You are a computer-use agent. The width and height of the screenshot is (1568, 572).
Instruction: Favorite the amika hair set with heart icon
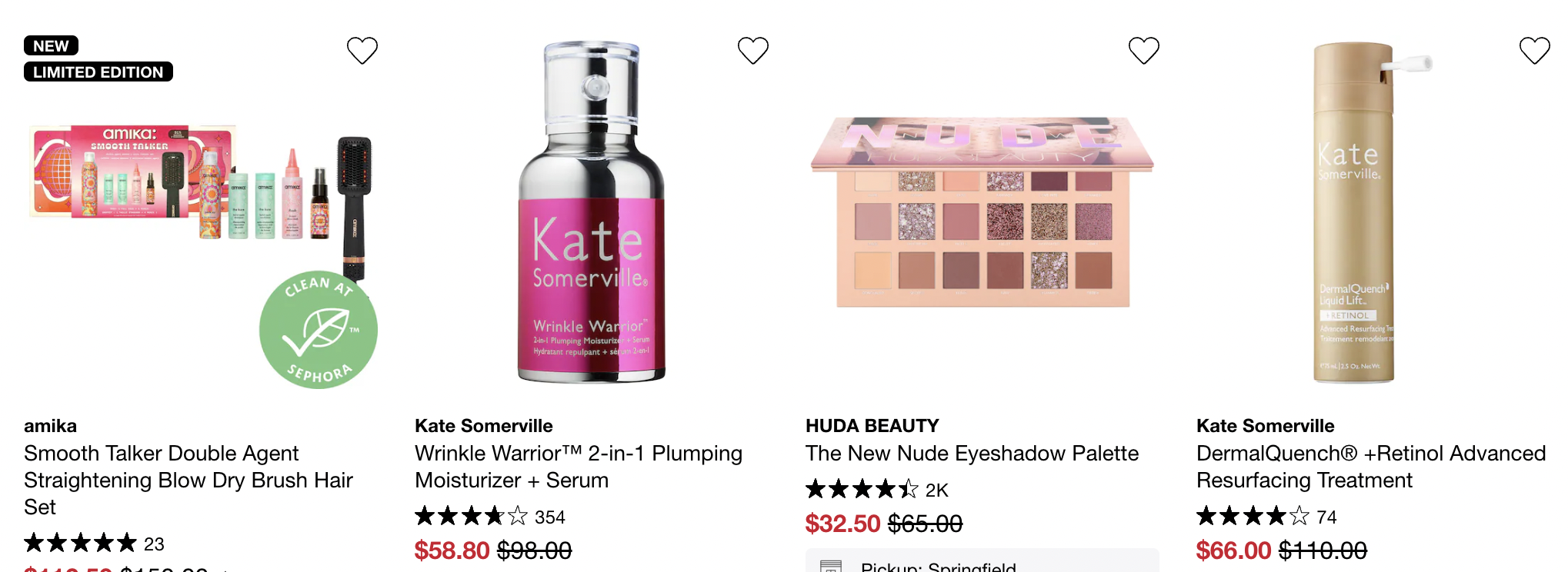[362, 51]
